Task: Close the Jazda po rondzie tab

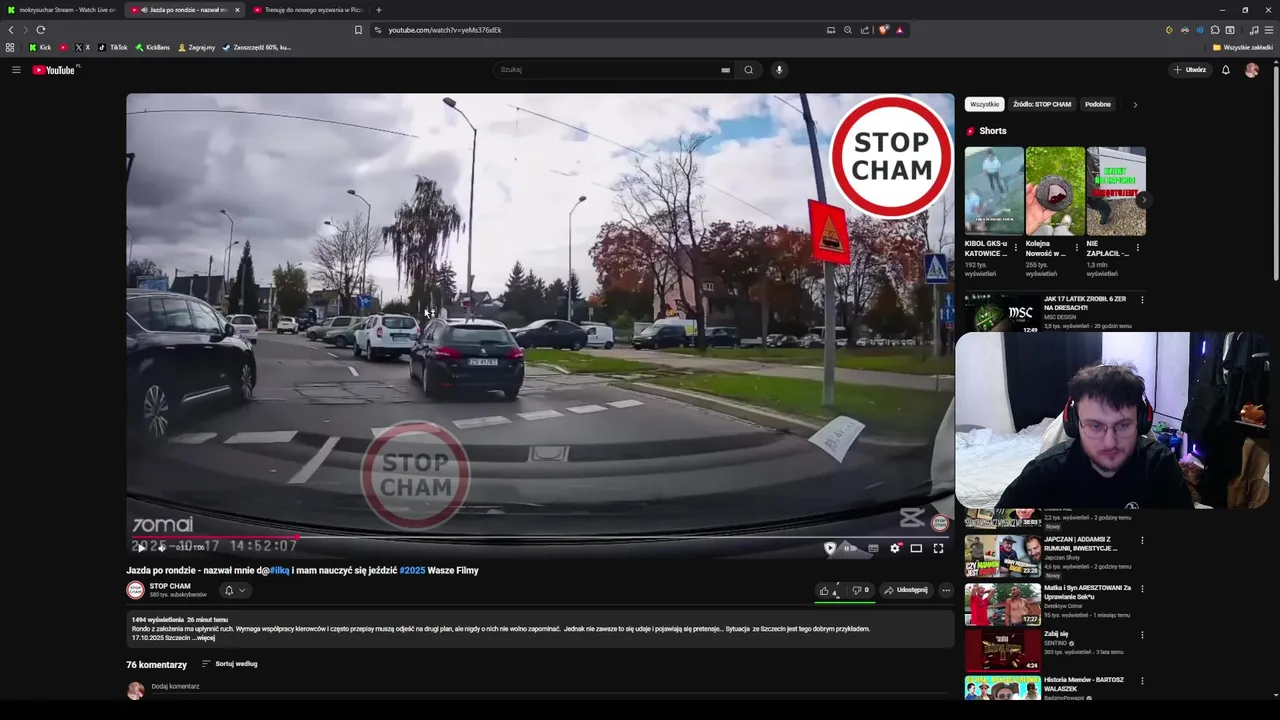Action: 237,10
